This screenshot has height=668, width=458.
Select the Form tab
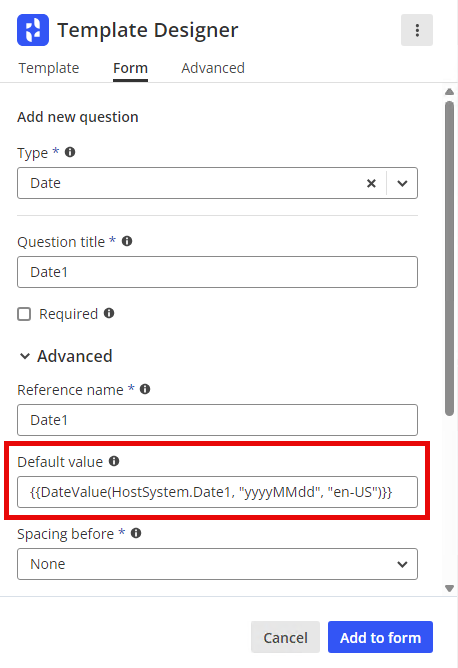[130, 68]
